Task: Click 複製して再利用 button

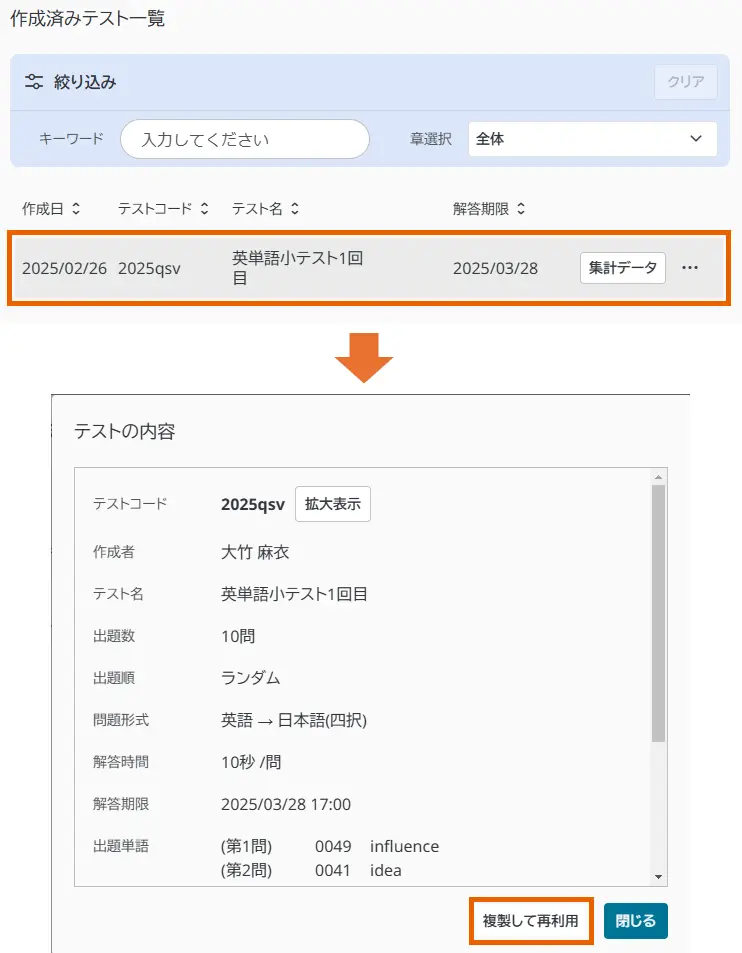Action: 531,921
